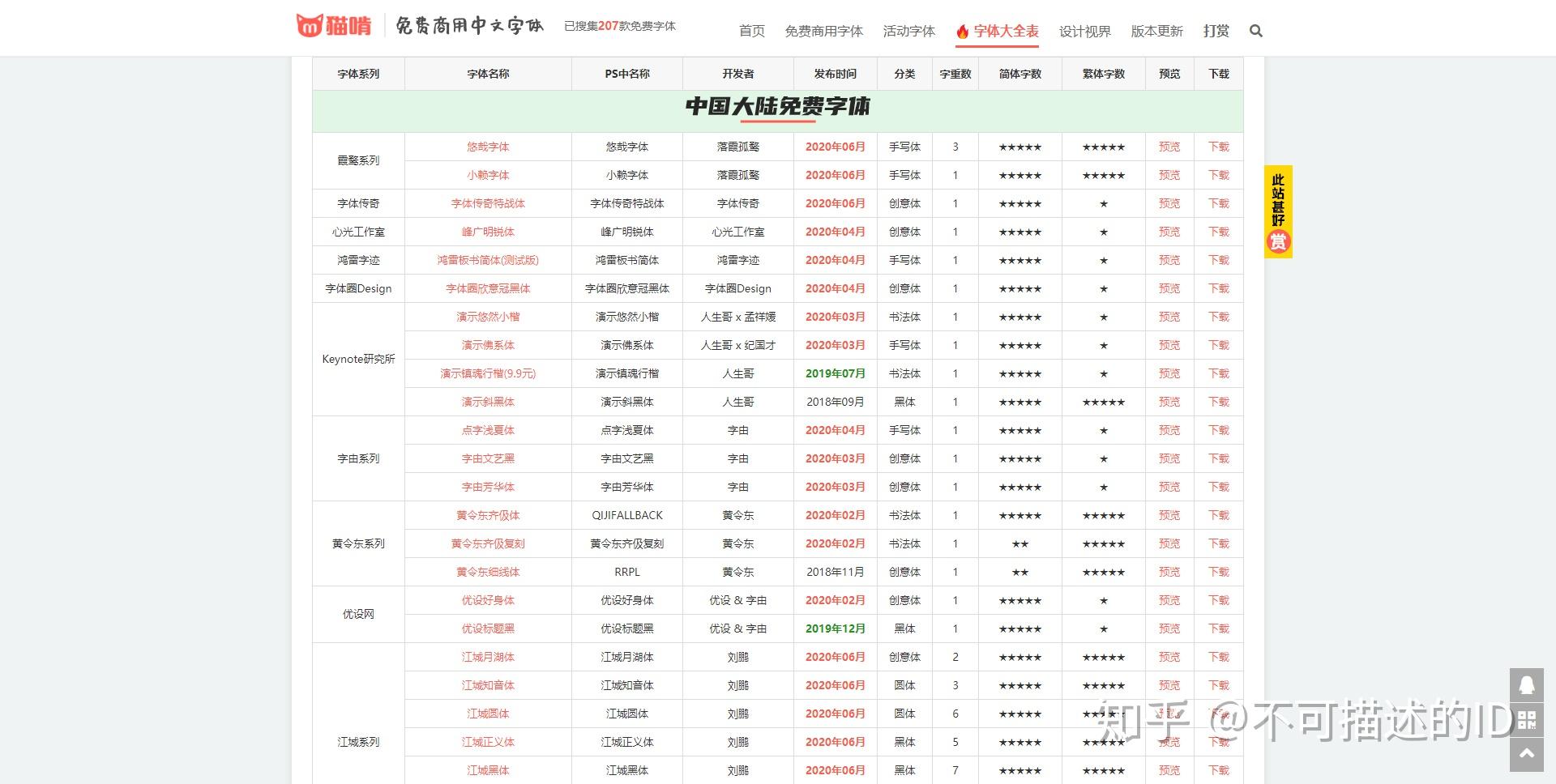This screenshot has width=1556, height=784.
Task: Download 悠哉字体 via its 下载 link
Action: pos(1219,147)
